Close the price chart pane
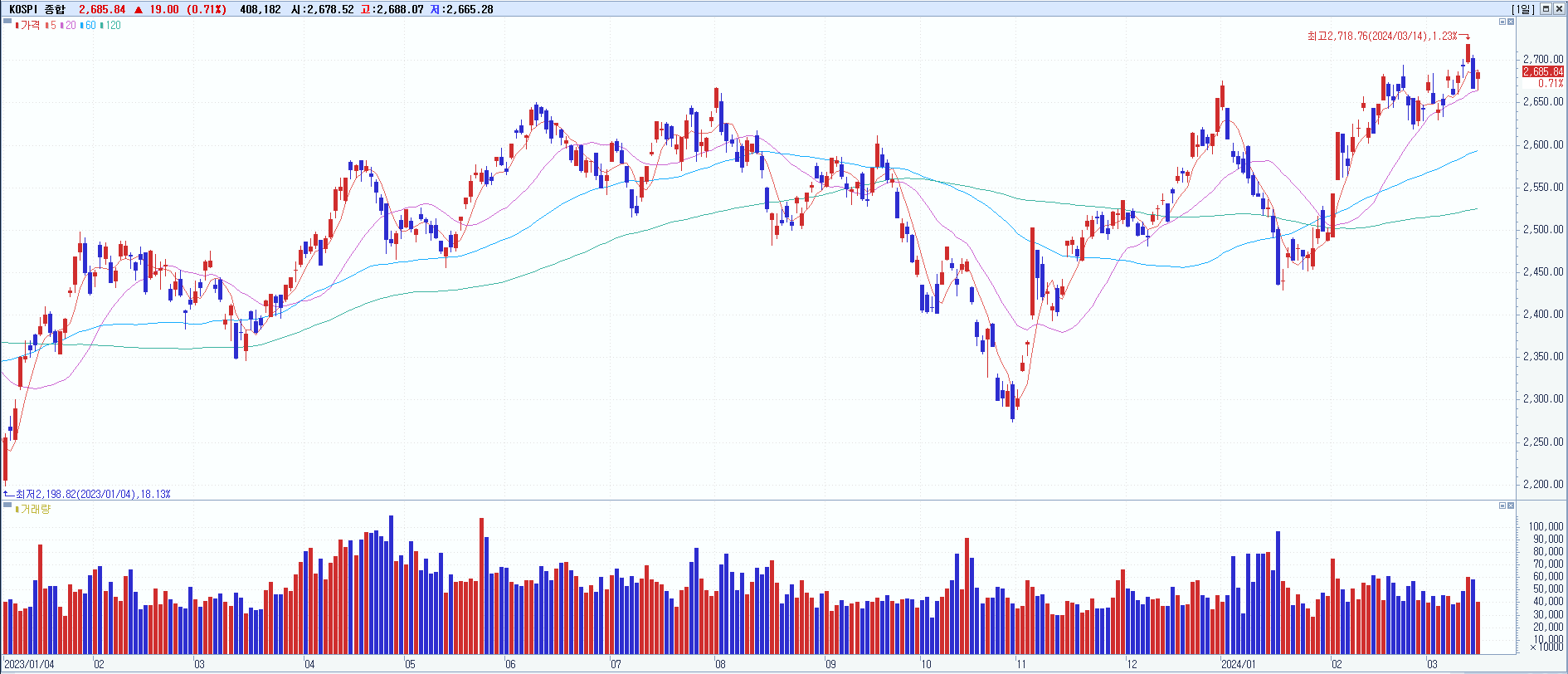 tap(1511, 22)
